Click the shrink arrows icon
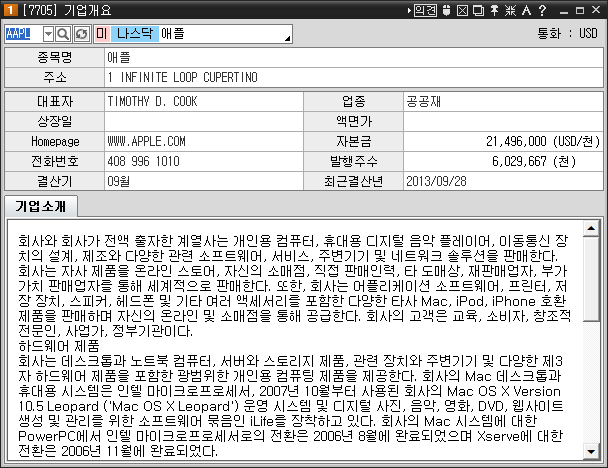This screenshot has width=608, height=468. [x=510, y=10]
